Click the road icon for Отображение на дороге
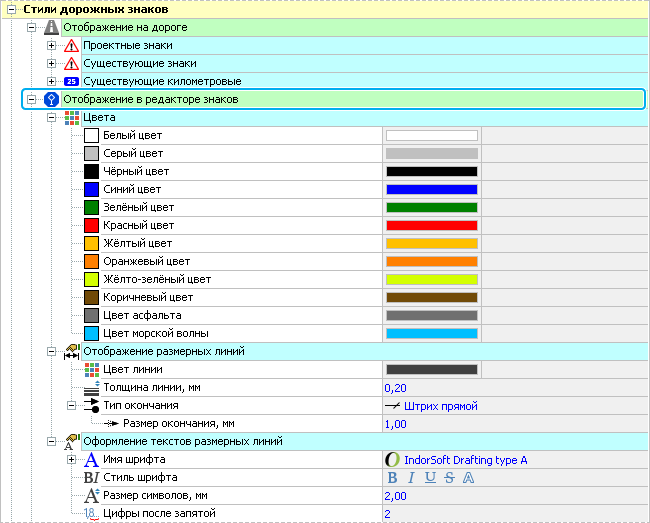This screenshot has width=650, height=523. coord(51,27)
